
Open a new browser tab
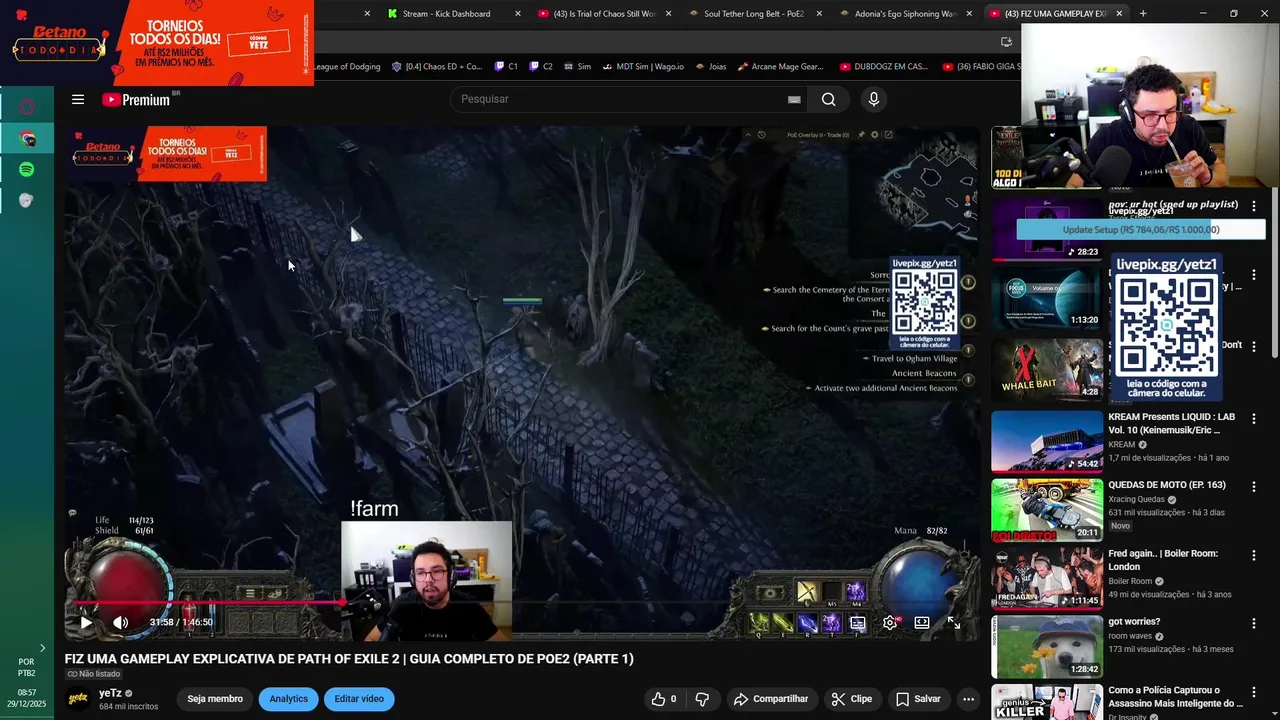1143,14
